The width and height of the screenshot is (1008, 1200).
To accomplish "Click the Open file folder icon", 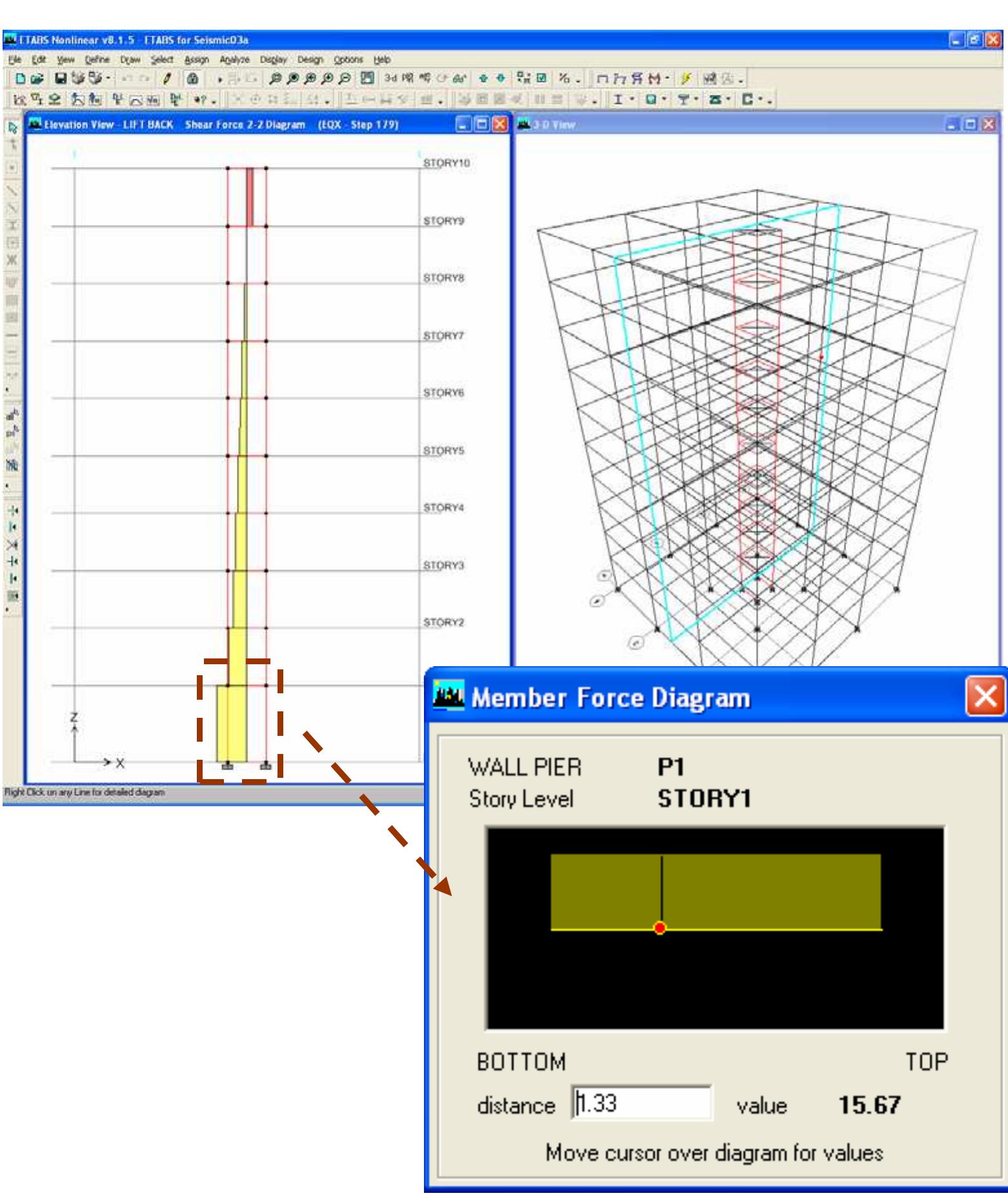I will [x=37, y=79].
